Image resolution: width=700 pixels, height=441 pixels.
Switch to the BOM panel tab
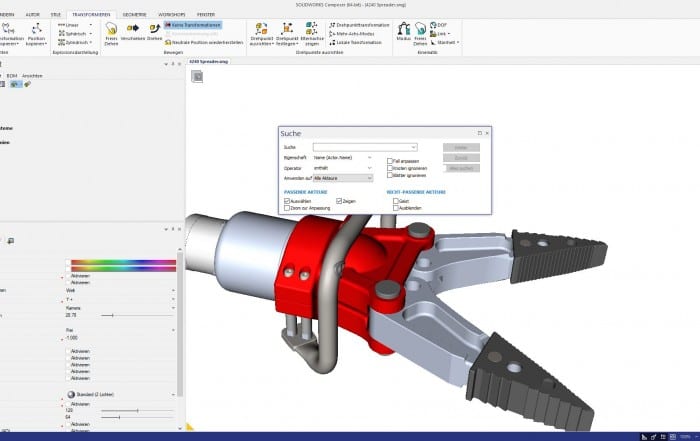[x=12, y=76]
